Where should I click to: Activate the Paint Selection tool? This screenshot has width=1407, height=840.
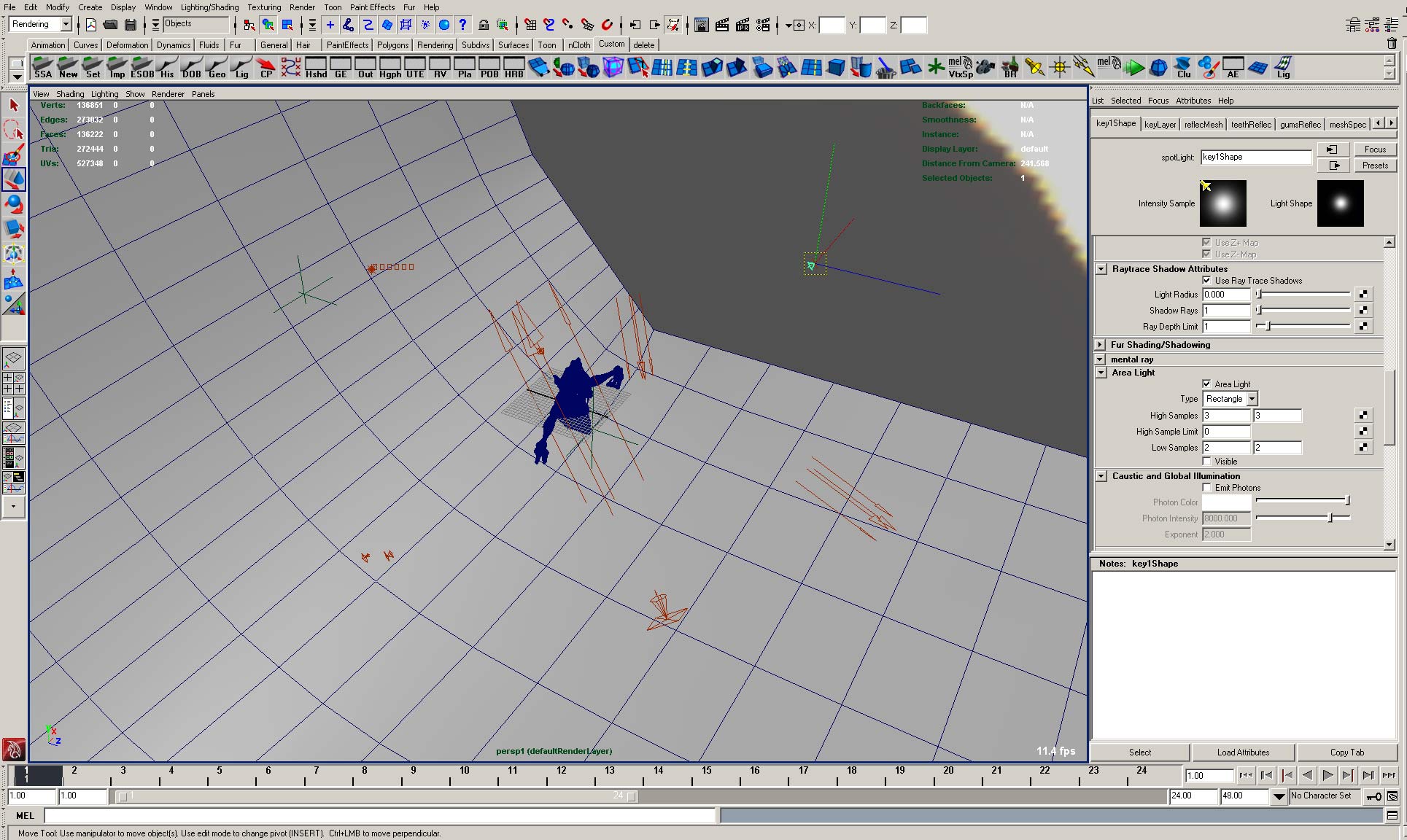click(x=14, y=155)
